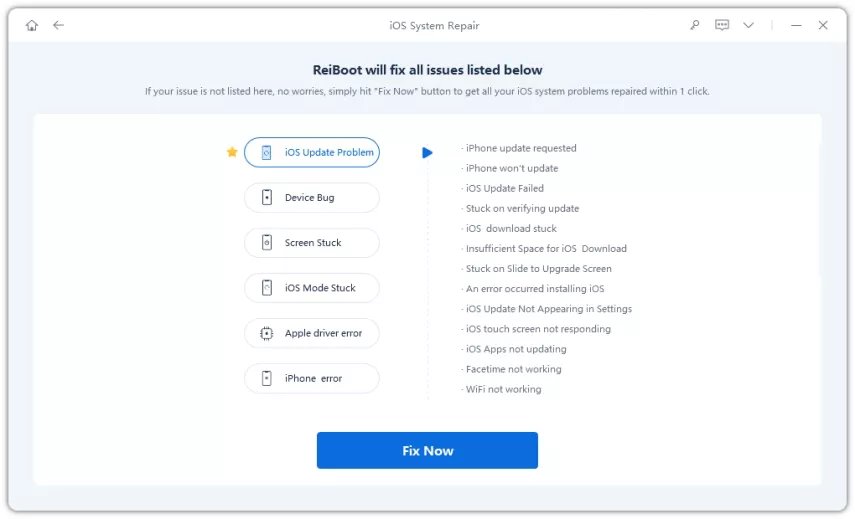
Task: Expand the title bar chevron menu
Action: [x=748, y=25]
